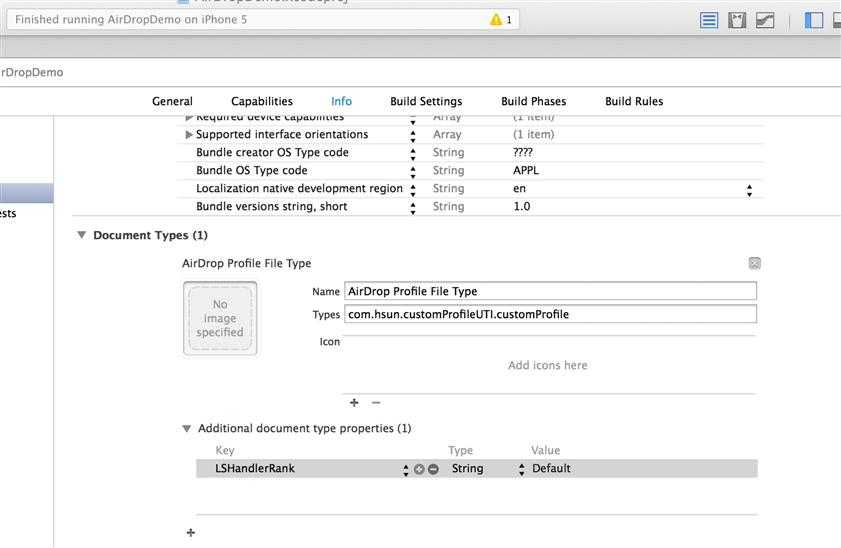
Task: Delete the LSHandlerRank property row
Action: [x=433, y=469]
